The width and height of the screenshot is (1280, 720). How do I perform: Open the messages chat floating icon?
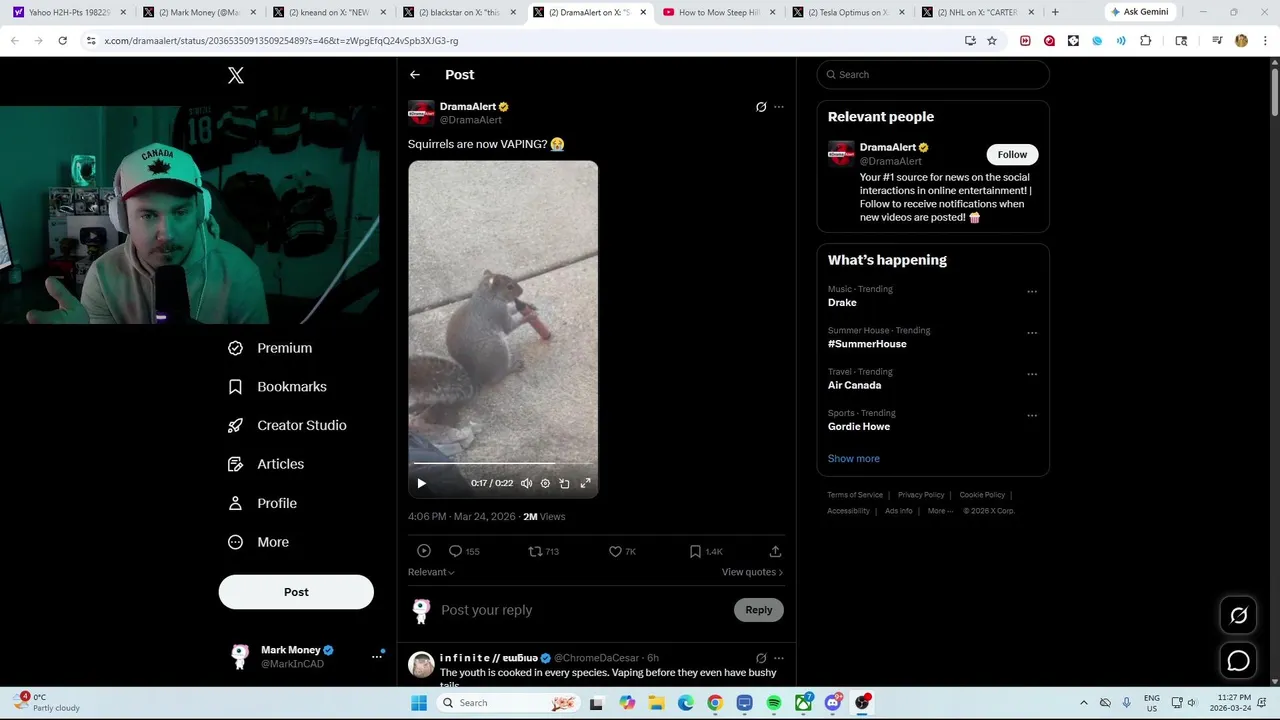tap(1238, 661)
